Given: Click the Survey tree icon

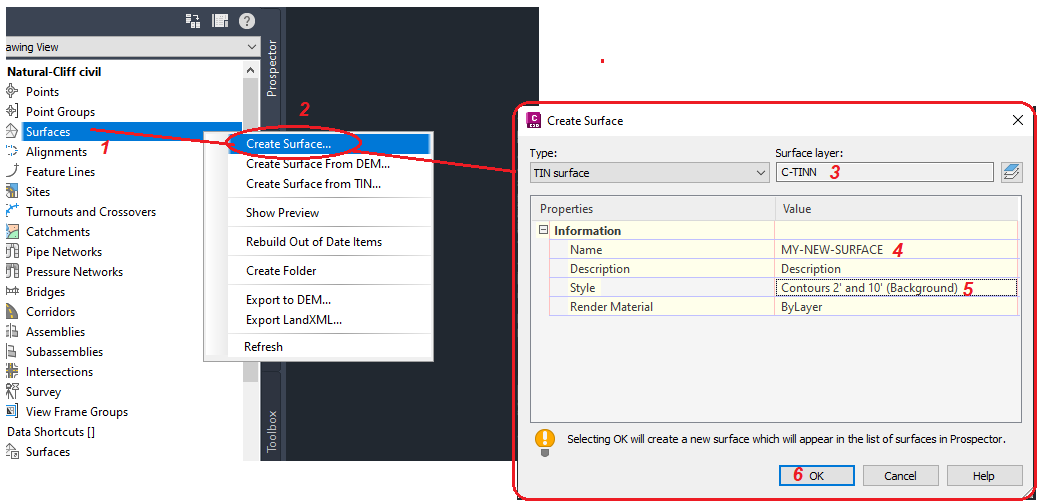Looking at the screenshot, I should point(12,391).
